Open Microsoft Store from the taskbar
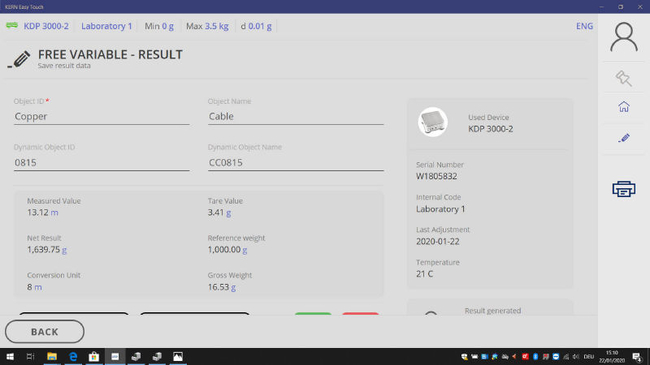 pyautogui.click(x=94, y=357)
